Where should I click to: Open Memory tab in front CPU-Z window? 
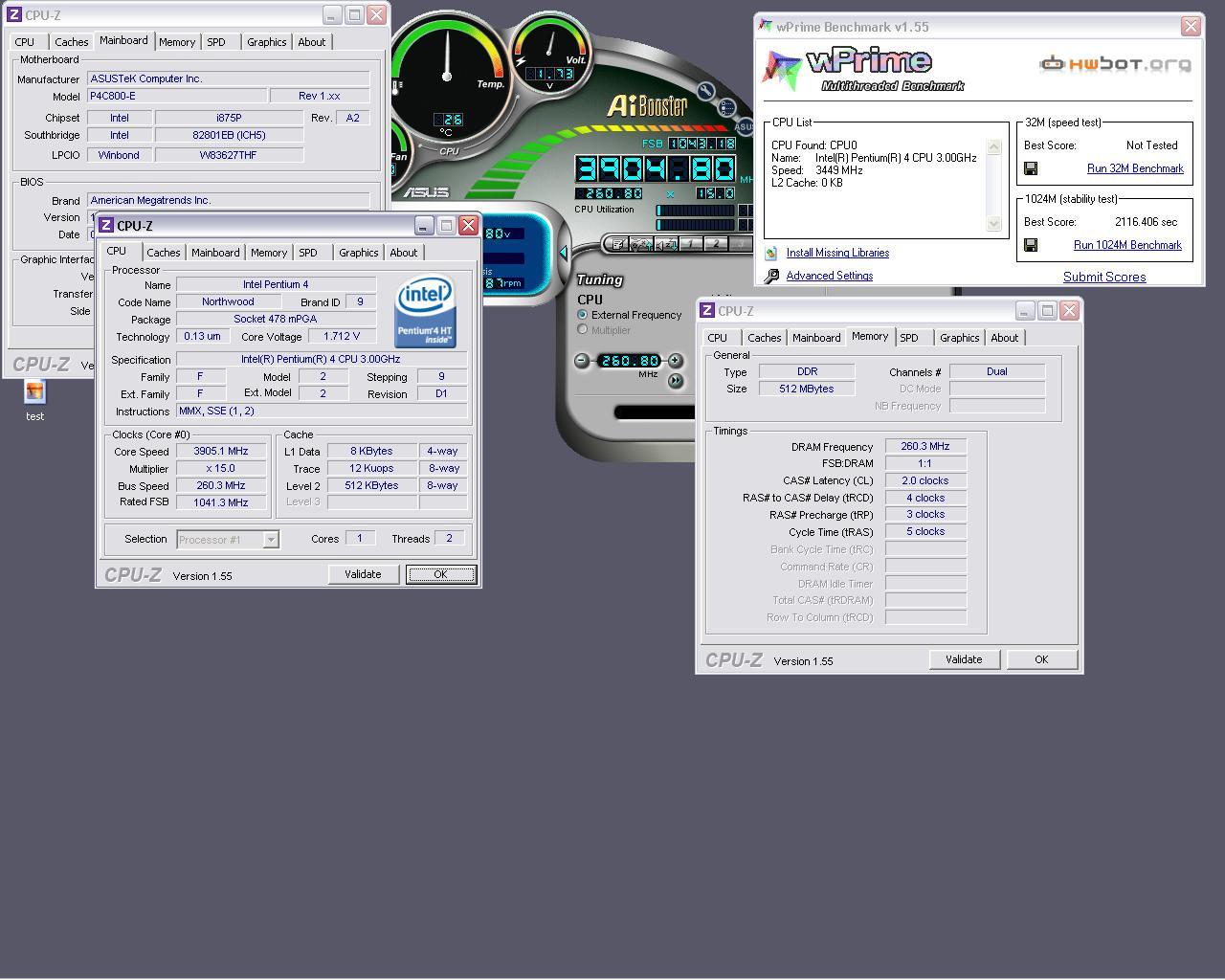tap(269, 253)
